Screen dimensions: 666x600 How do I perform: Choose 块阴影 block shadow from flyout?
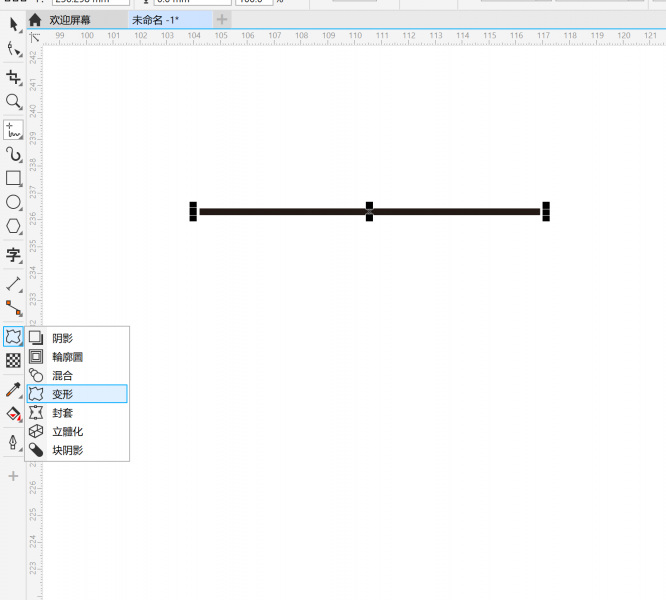coord(77,450)
